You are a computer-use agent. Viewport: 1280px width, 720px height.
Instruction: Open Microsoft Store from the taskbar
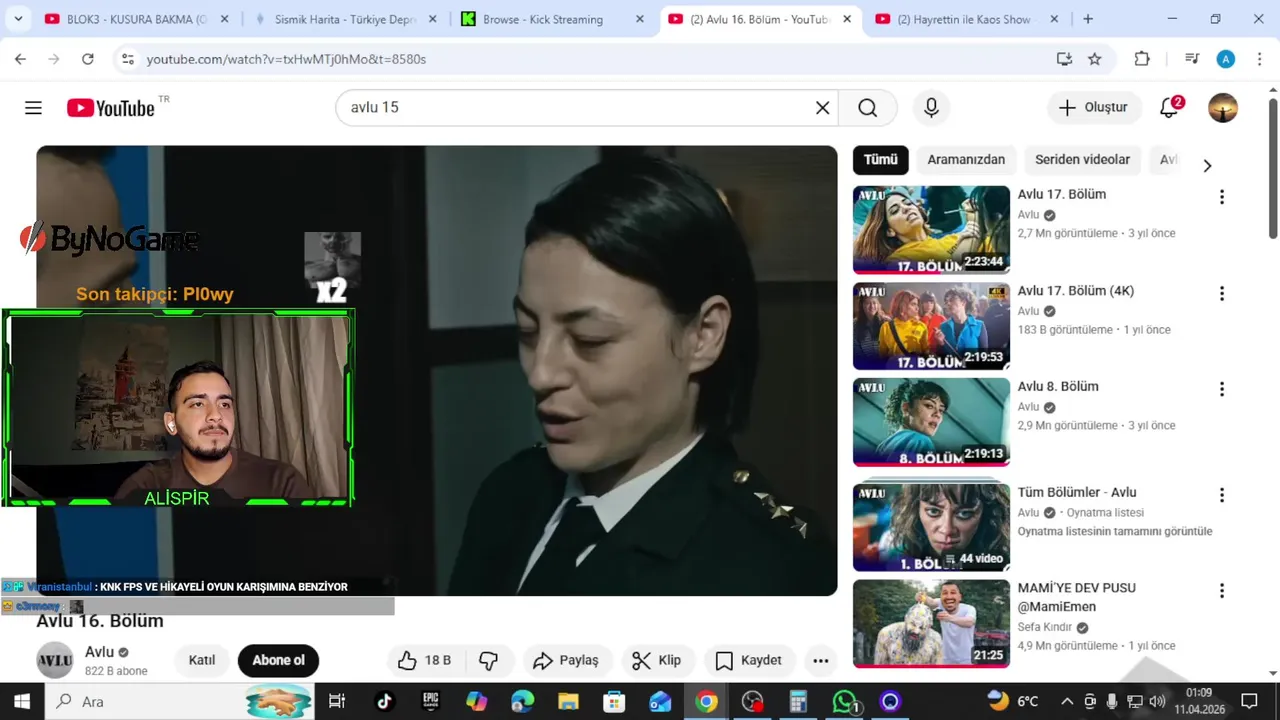(614, 701)
